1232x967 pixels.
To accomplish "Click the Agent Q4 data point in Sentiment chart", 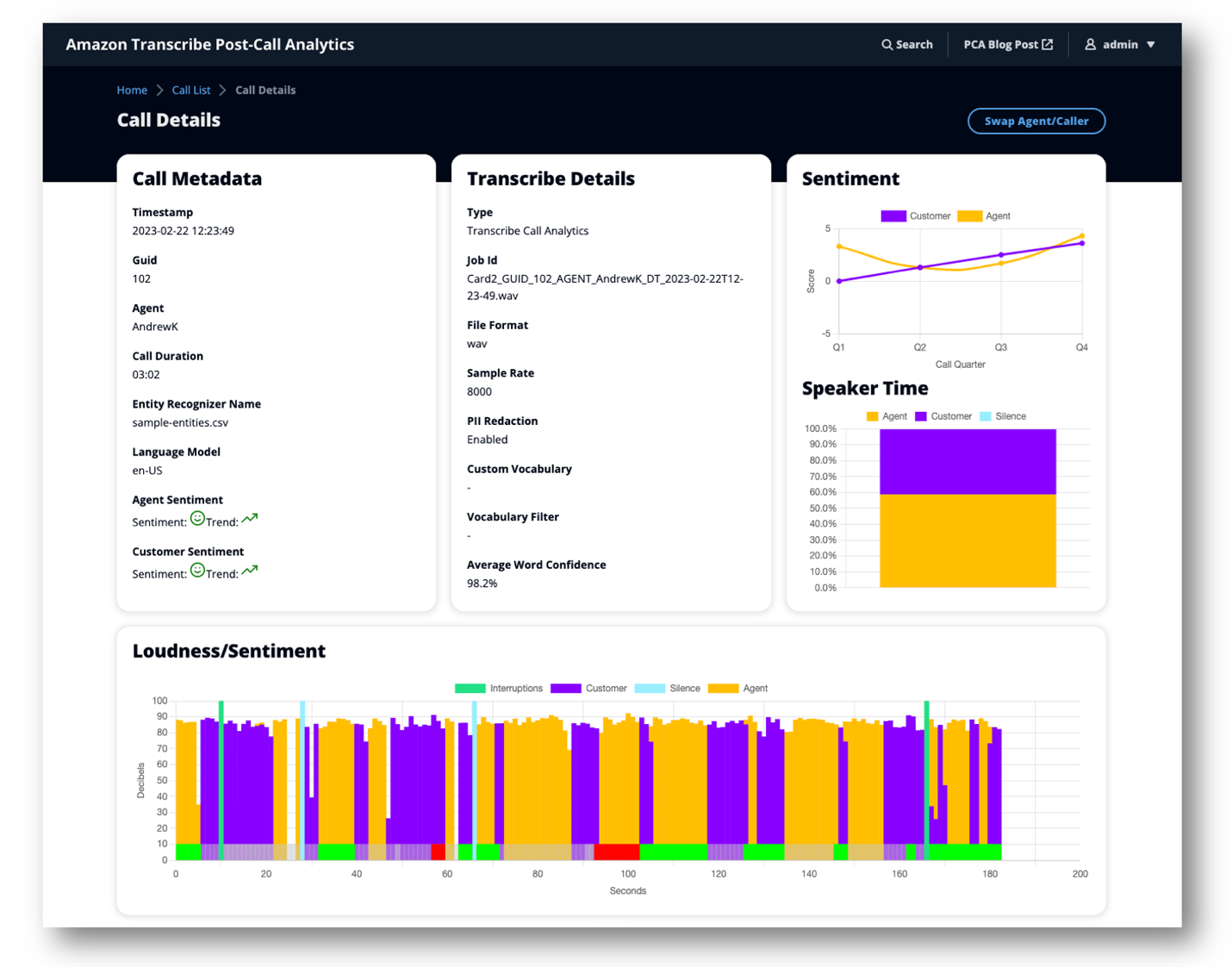I will (x=1082, y=236).
